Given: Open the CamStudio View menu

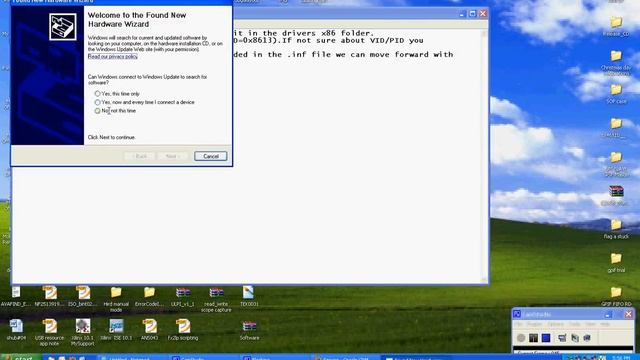Looking at the screenshot, I should tap(591, 324).
